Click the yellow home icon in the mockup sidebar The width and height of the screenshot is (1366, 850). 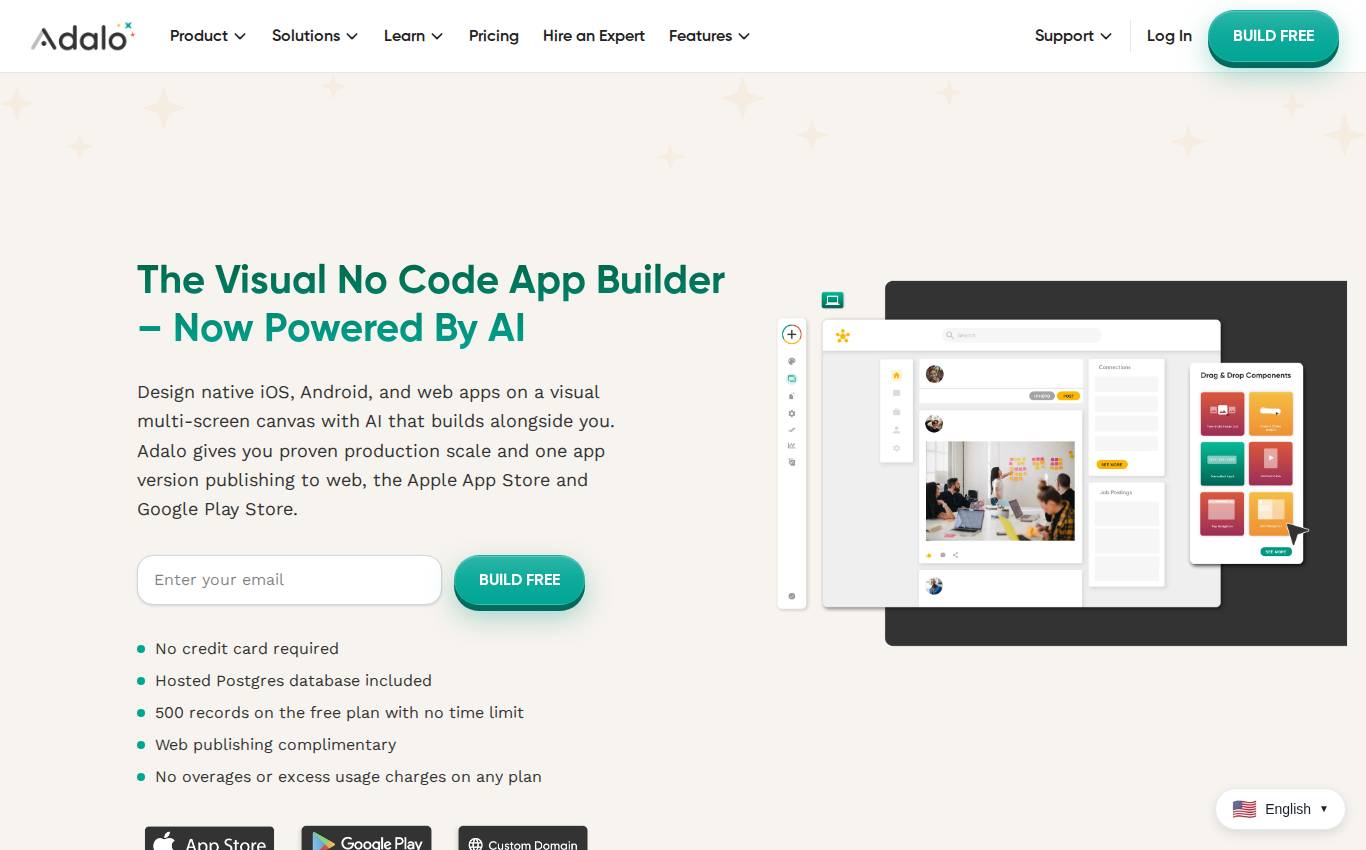pos(896,375)
